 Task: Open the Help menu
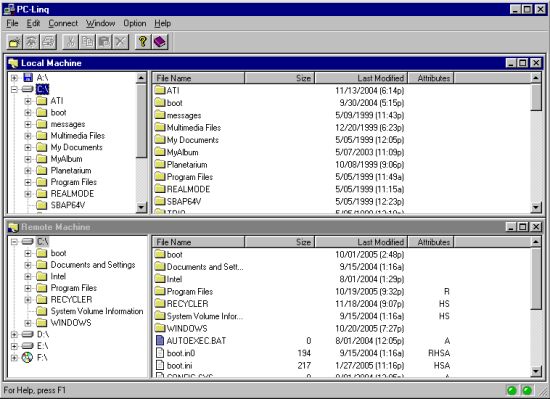point(163,23)
